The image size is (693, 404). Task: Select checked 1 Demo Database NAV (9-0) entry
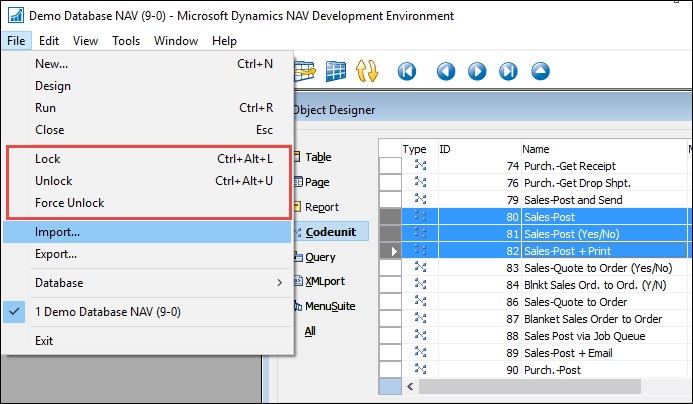(x=148, y=312)
